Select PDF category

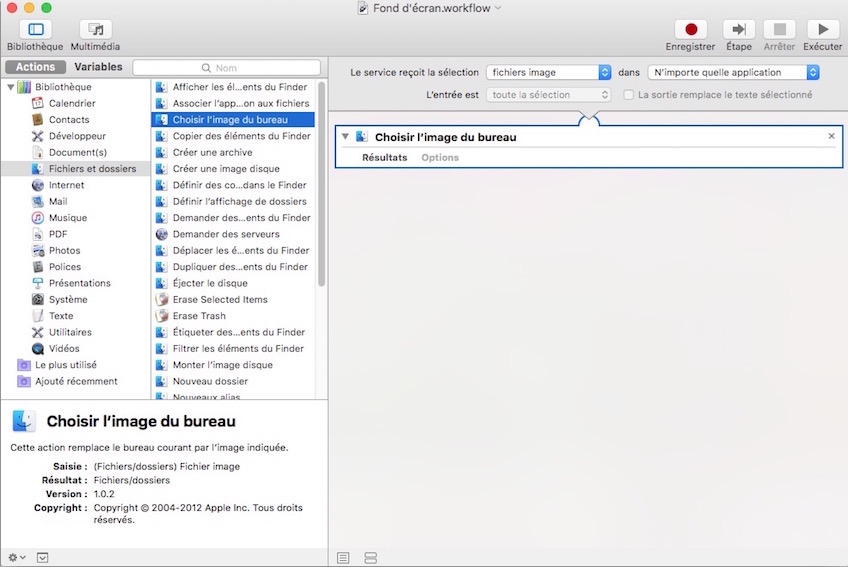tap(58, 234)
